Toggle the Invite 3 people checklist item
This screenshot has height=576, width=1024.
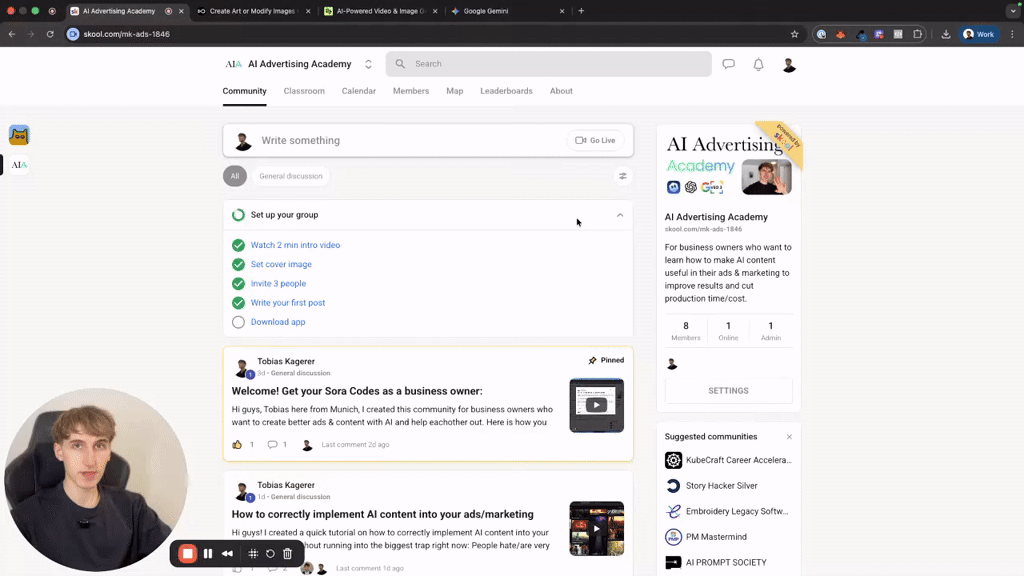237,283
